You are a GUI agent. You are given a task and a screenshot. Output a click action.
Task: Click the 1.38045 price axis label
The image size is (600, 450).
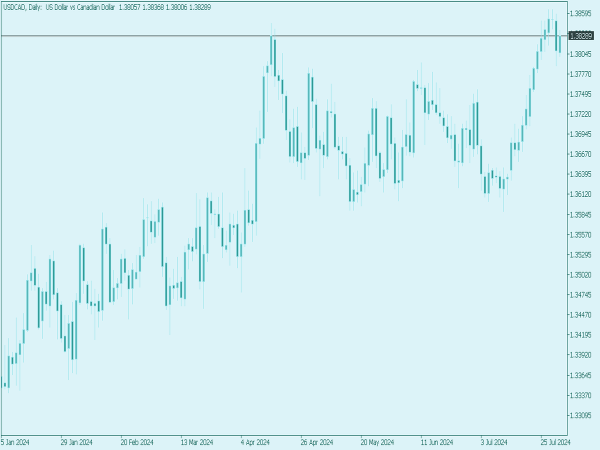pos(580,54)
